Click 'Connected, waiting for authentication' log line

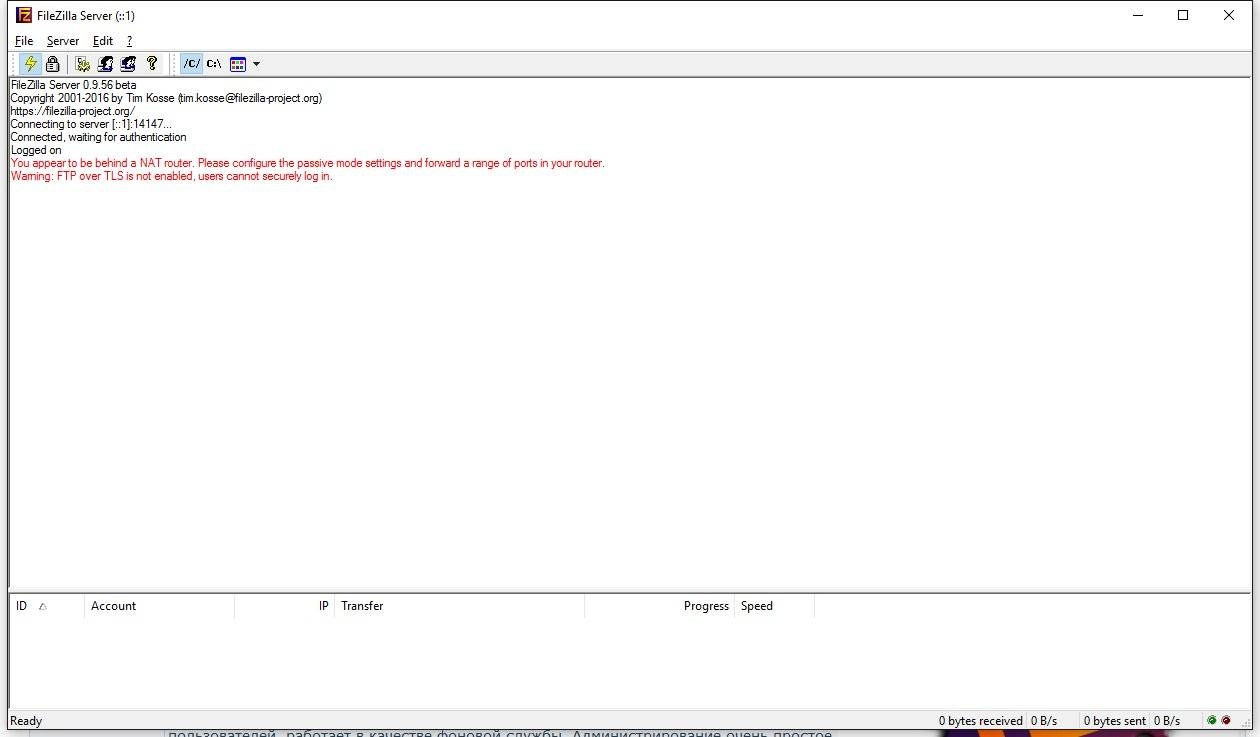tap(98, 137)
